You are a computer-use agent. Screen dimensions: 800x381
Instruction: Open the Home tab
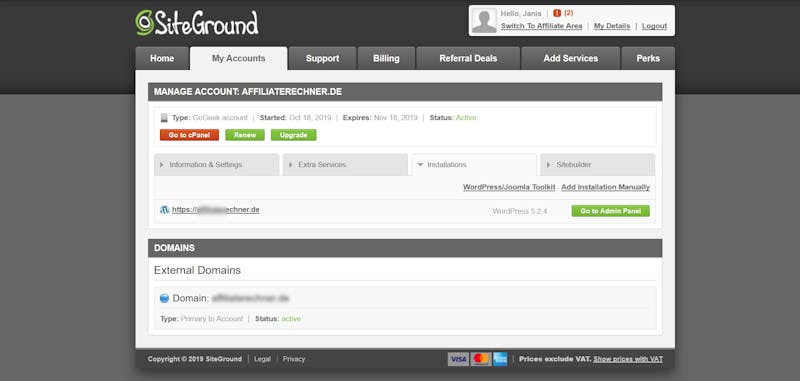coord(162,58)
